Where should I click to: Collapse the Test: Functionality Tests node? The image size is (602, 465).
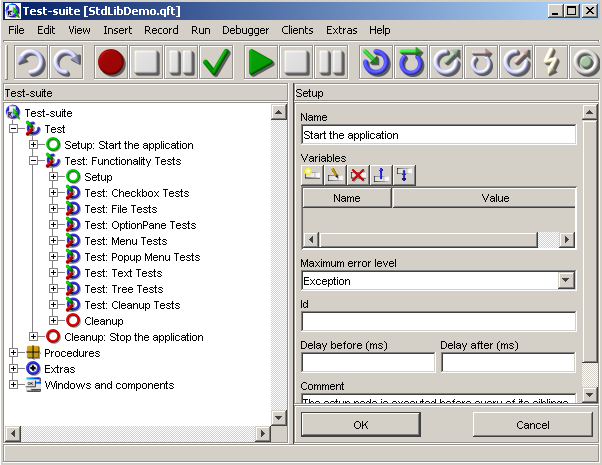pyautogui.click(x=34, y=161)
